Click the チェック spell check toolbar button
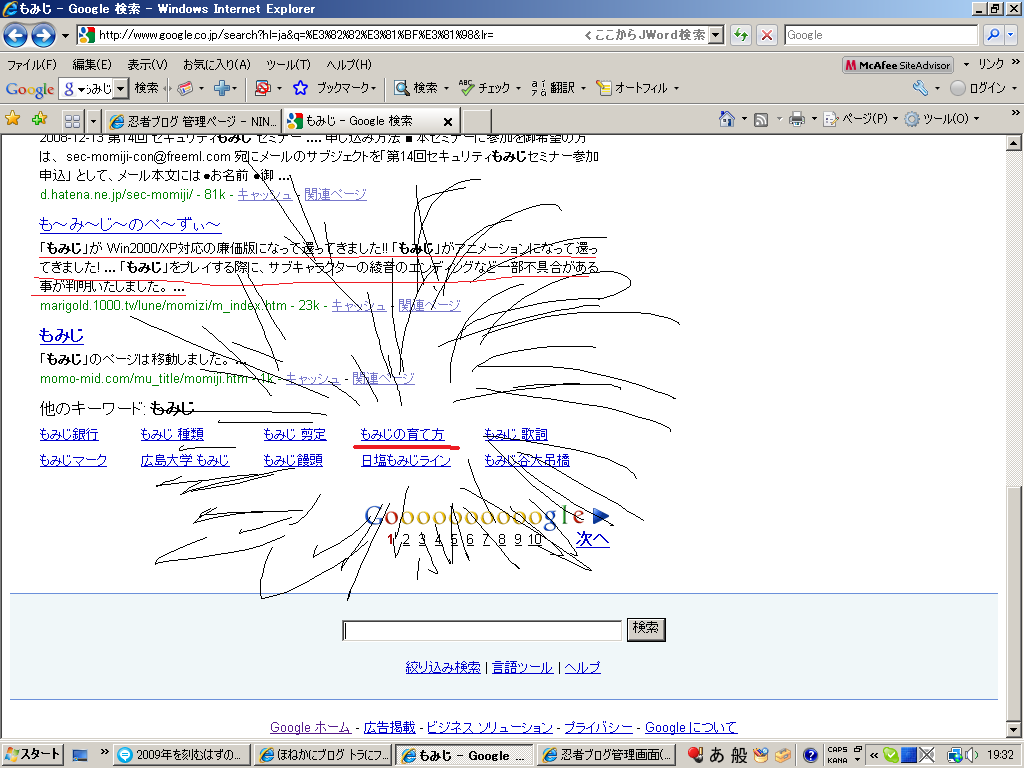Image resolution: width=1024 pixels, height=768 pixels. coord(485,88)
